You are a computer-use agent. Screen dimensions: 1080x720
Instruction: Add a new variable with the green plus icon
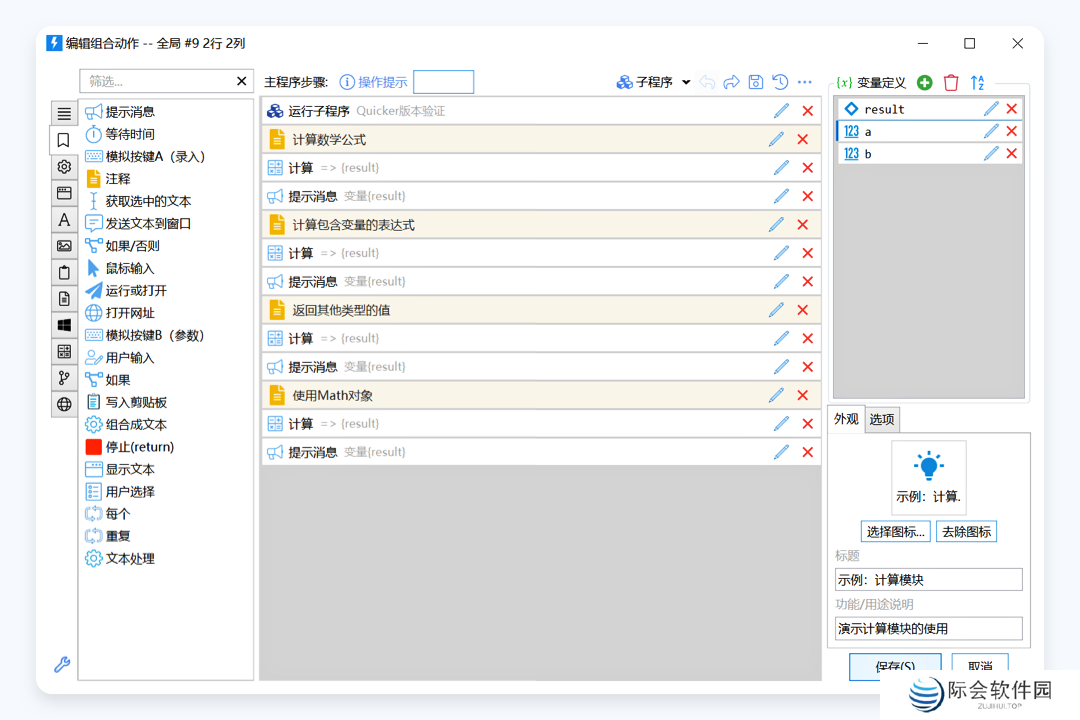pyautogui.click(x=923, y=82)
